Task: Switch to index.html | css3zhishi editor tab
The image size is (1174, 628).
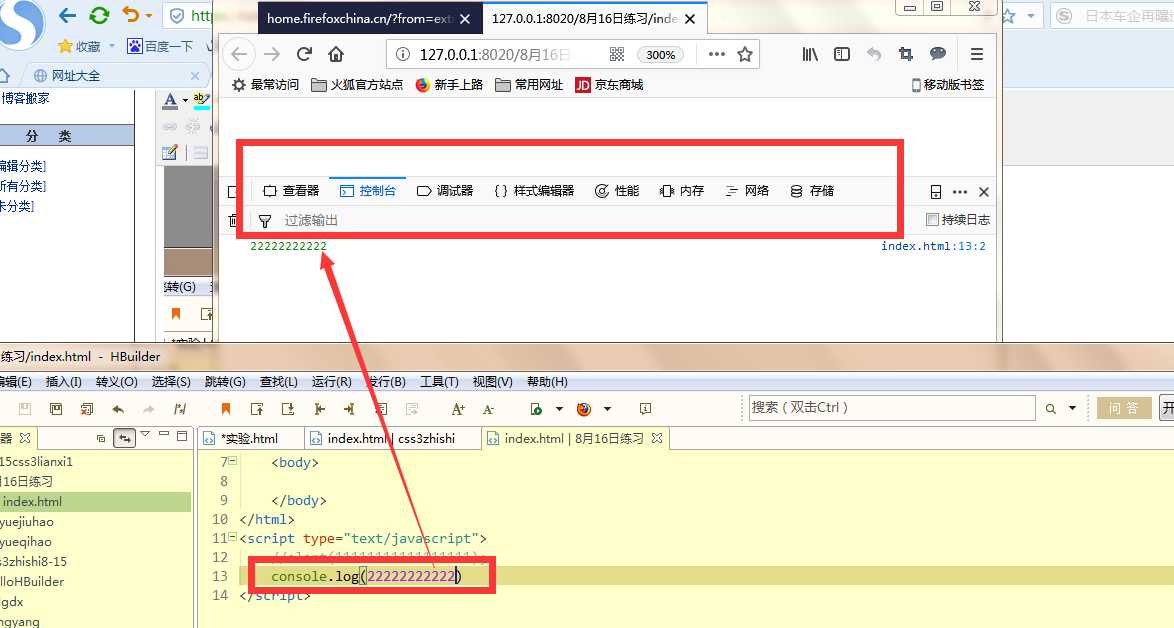Action: pyautogui.click(x=391, y=439)
